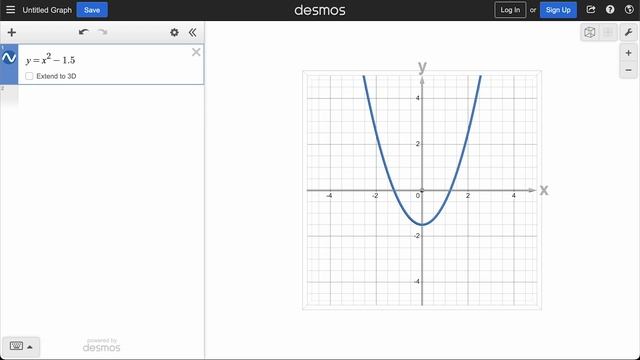Delete the expression with the X button
640x360 pixels.
tap(196, 52)
